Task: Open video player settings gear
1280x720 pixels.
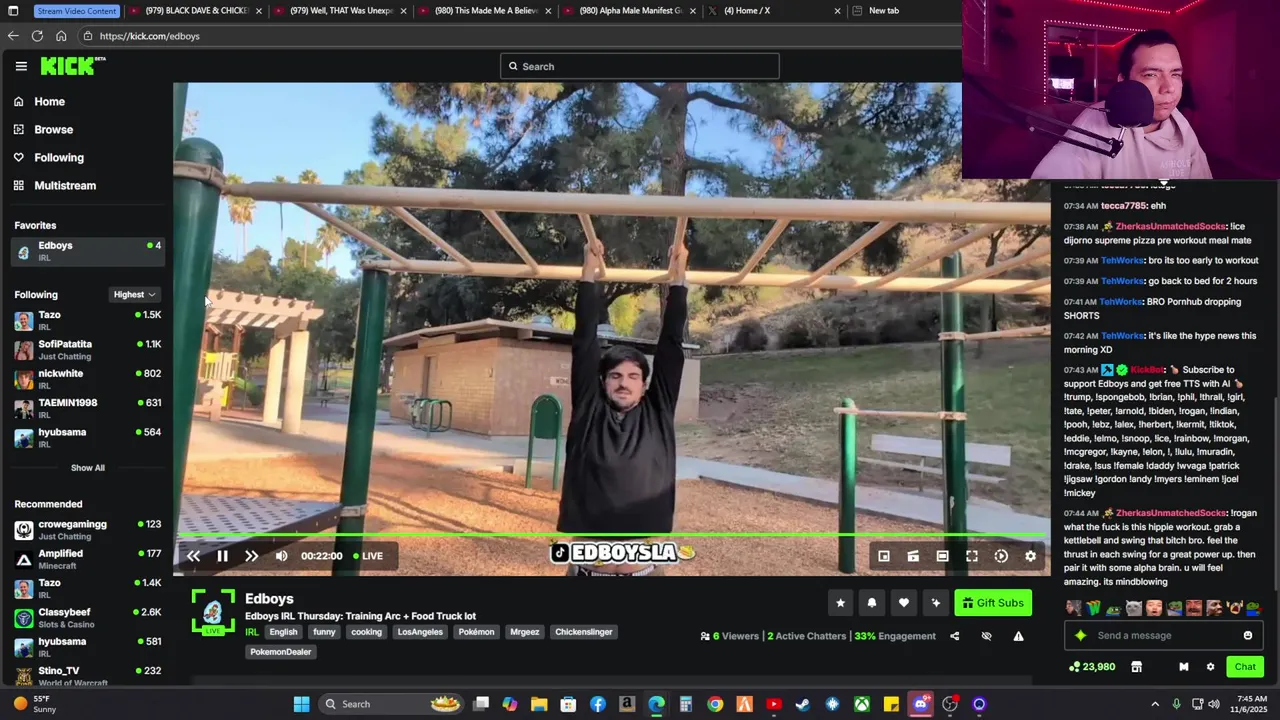Action: pos(1030,556)
